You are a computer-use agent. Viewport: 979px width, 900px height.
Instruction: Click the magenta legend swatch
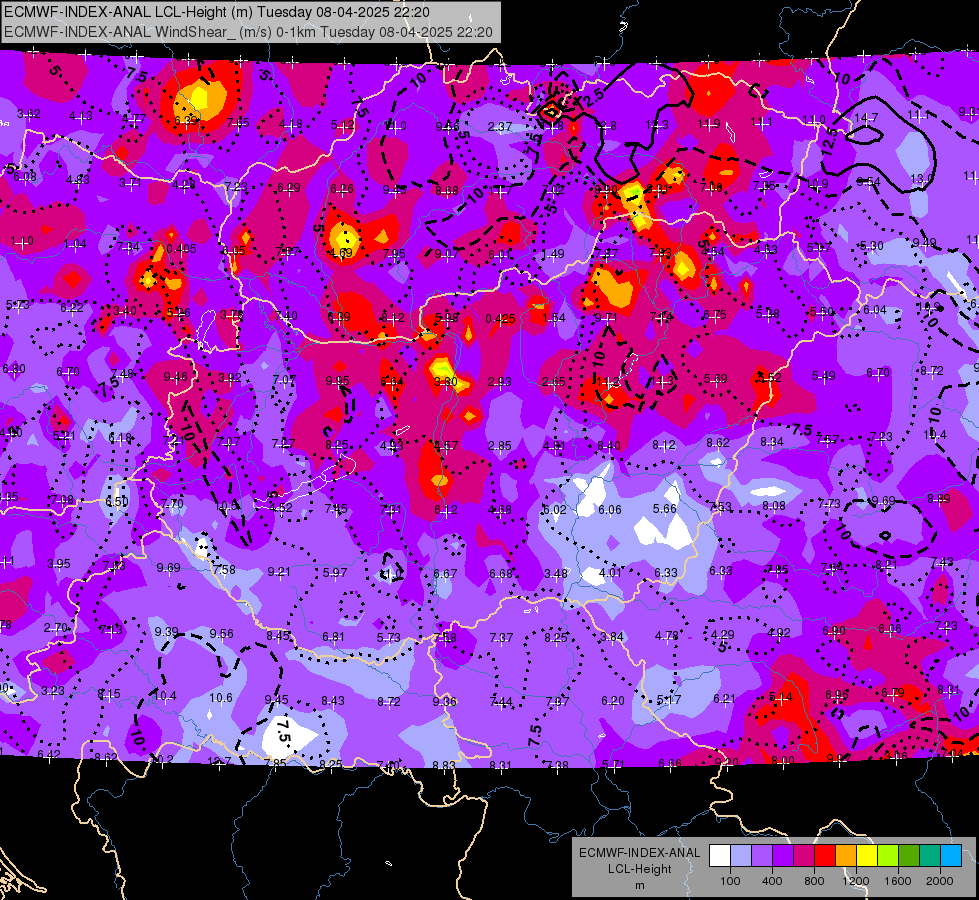click(x=804, y=856)
